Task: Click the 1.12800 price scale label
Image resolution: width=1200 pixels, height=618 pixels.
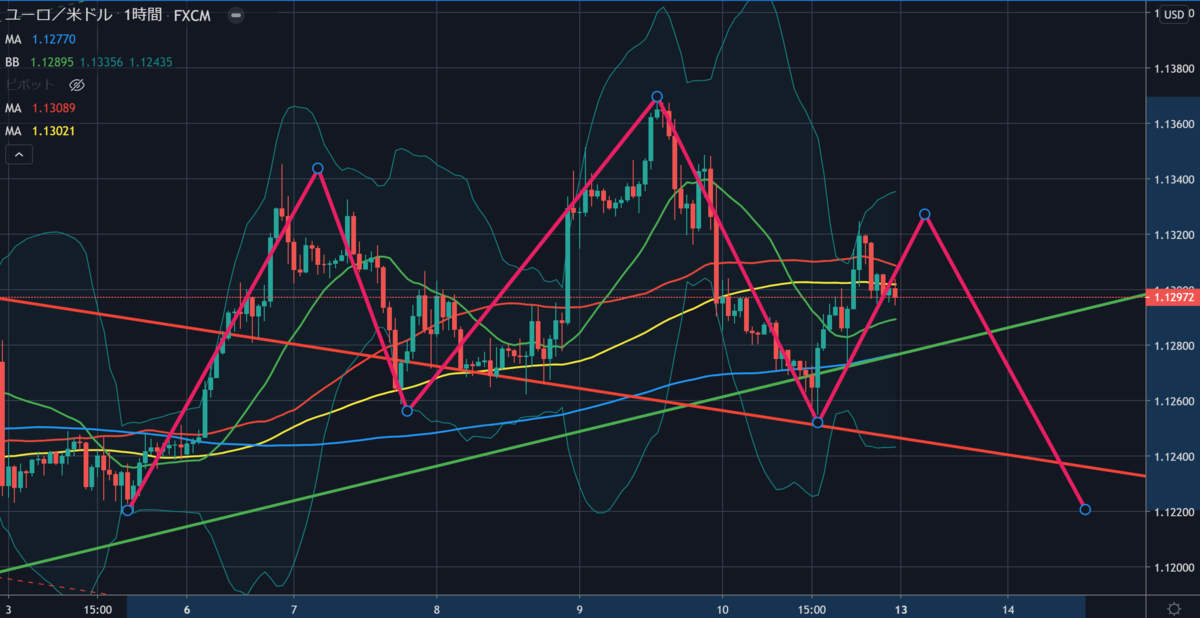Action: (x=1174, y=346)
